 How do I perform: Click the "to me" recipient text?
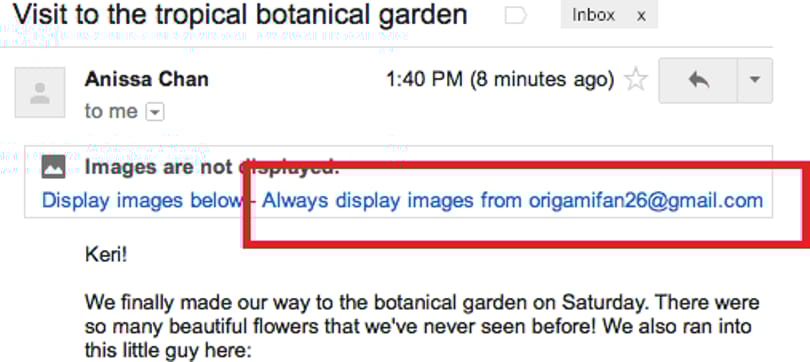tap(111, 112)
